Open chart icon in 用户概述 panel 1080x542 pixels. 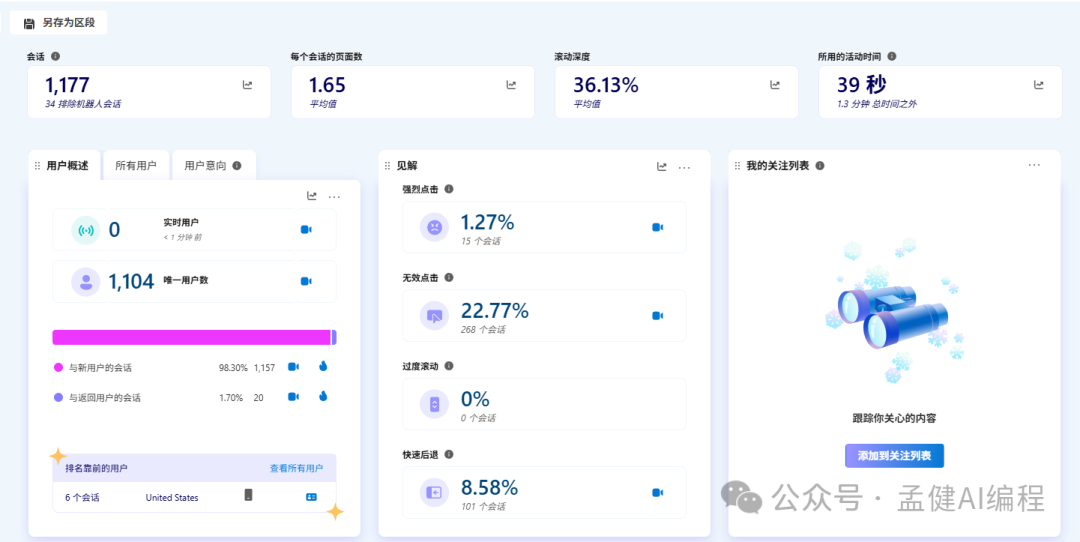pos(312,196)
